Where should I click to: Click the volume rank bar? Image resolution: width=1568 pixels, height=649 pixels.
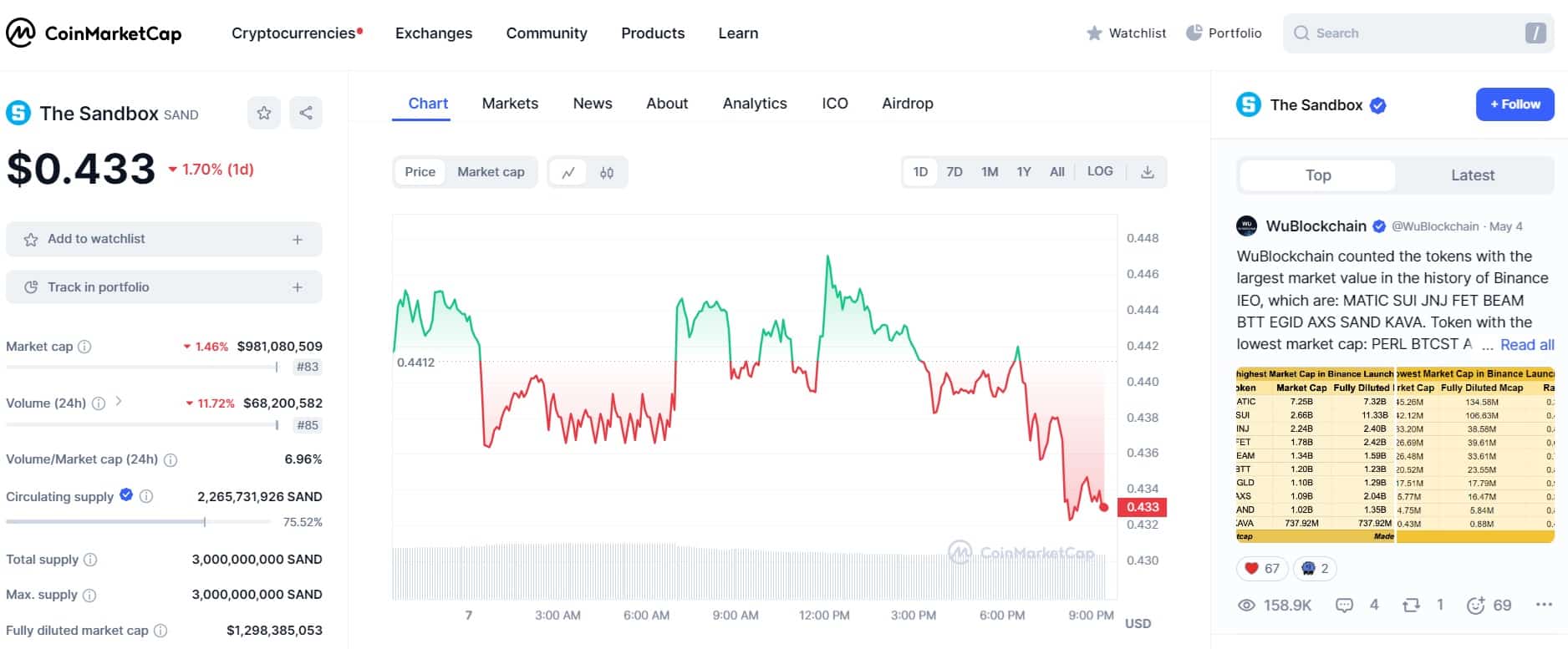tap(142, 425)
